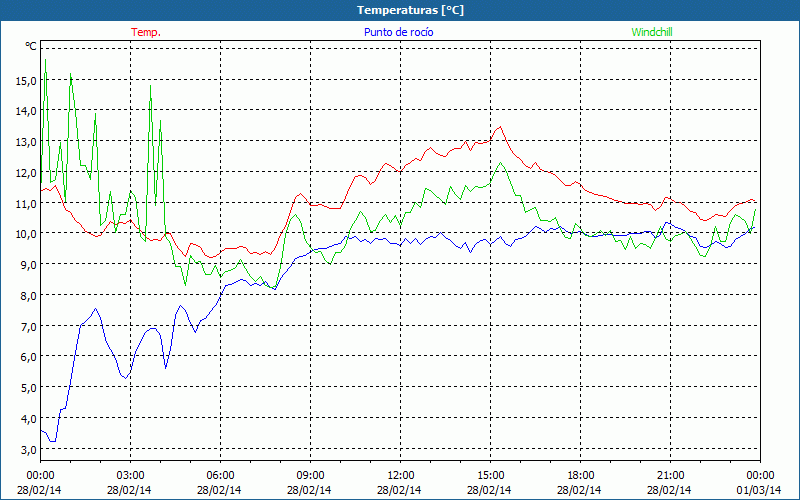Click the 8,0 y-axis value
Screen dimensions: 800x500
(29, 296)
